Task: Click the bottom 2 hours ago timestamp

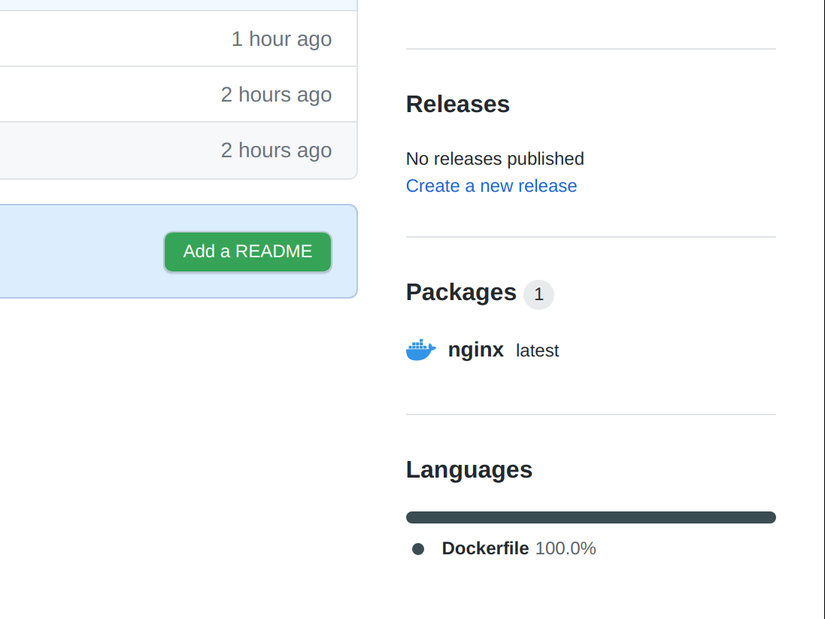Action: click(276, 150)
